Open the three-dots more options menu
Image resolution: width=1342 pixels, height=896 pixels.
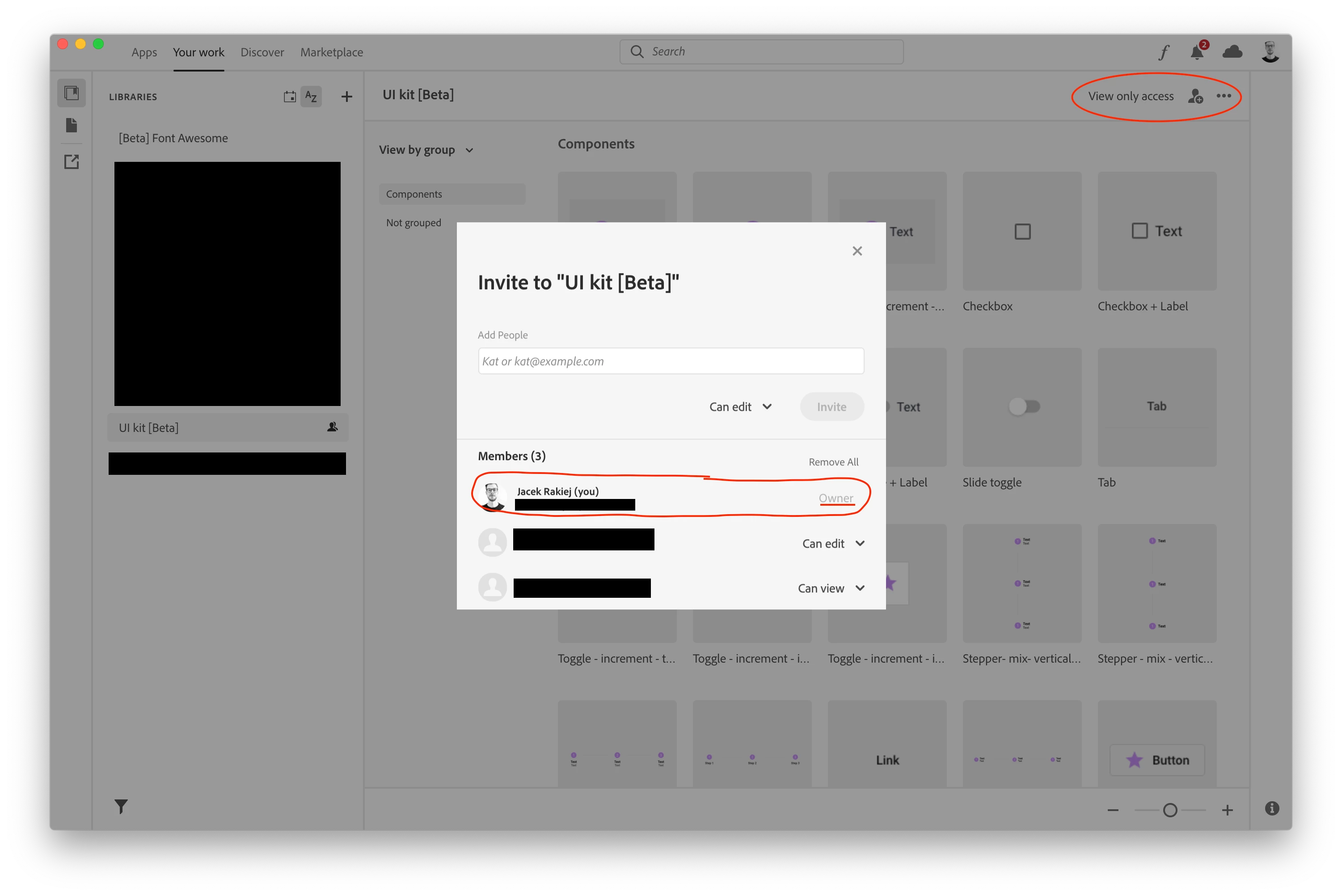coord(1224,96)
